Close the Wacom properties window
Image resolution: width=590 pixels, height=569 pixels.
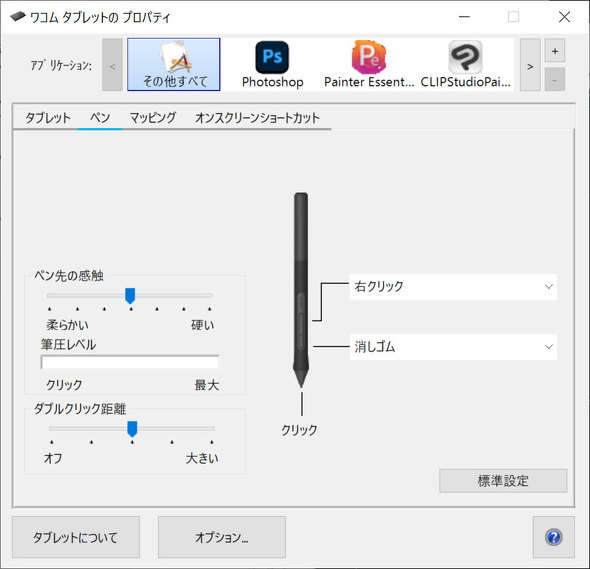(564, 17)
